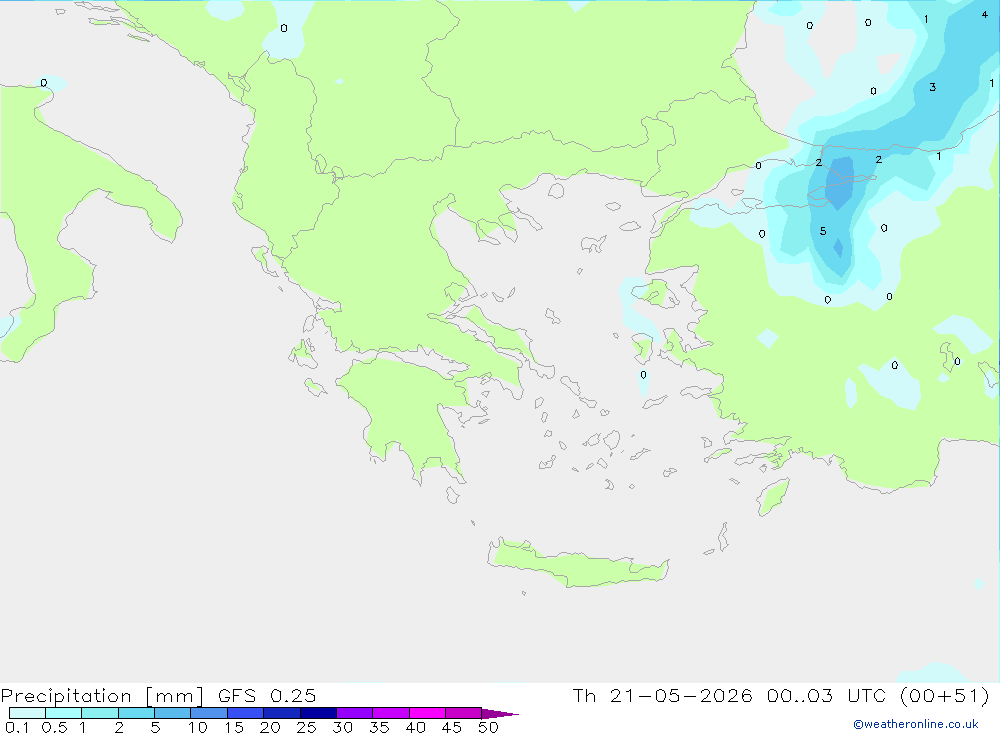This screenshot has height=733, width=1000.
Task: Click the 40–45 mm magenta legend box
Action: click(427, 713)
